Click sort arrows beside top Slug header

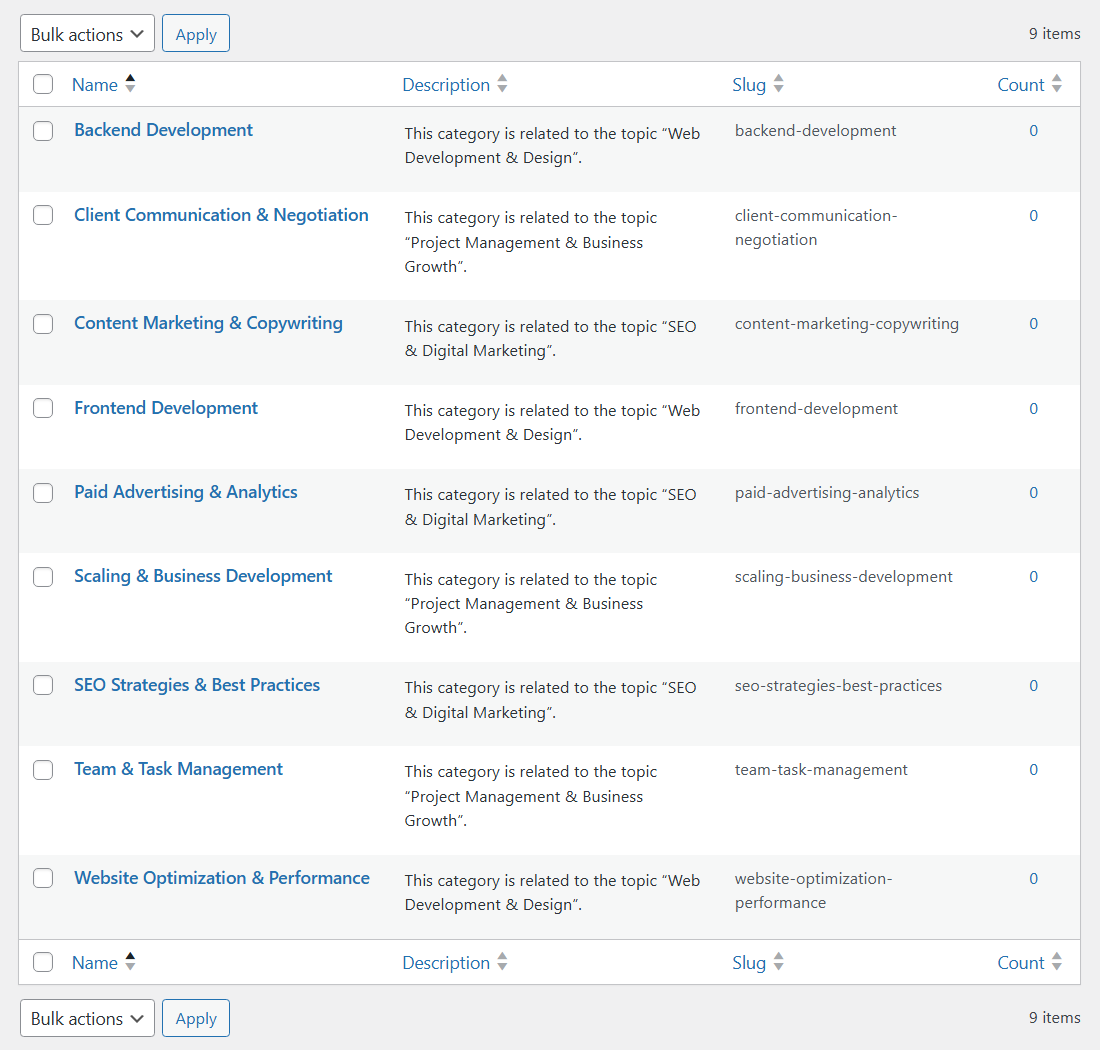778,84
